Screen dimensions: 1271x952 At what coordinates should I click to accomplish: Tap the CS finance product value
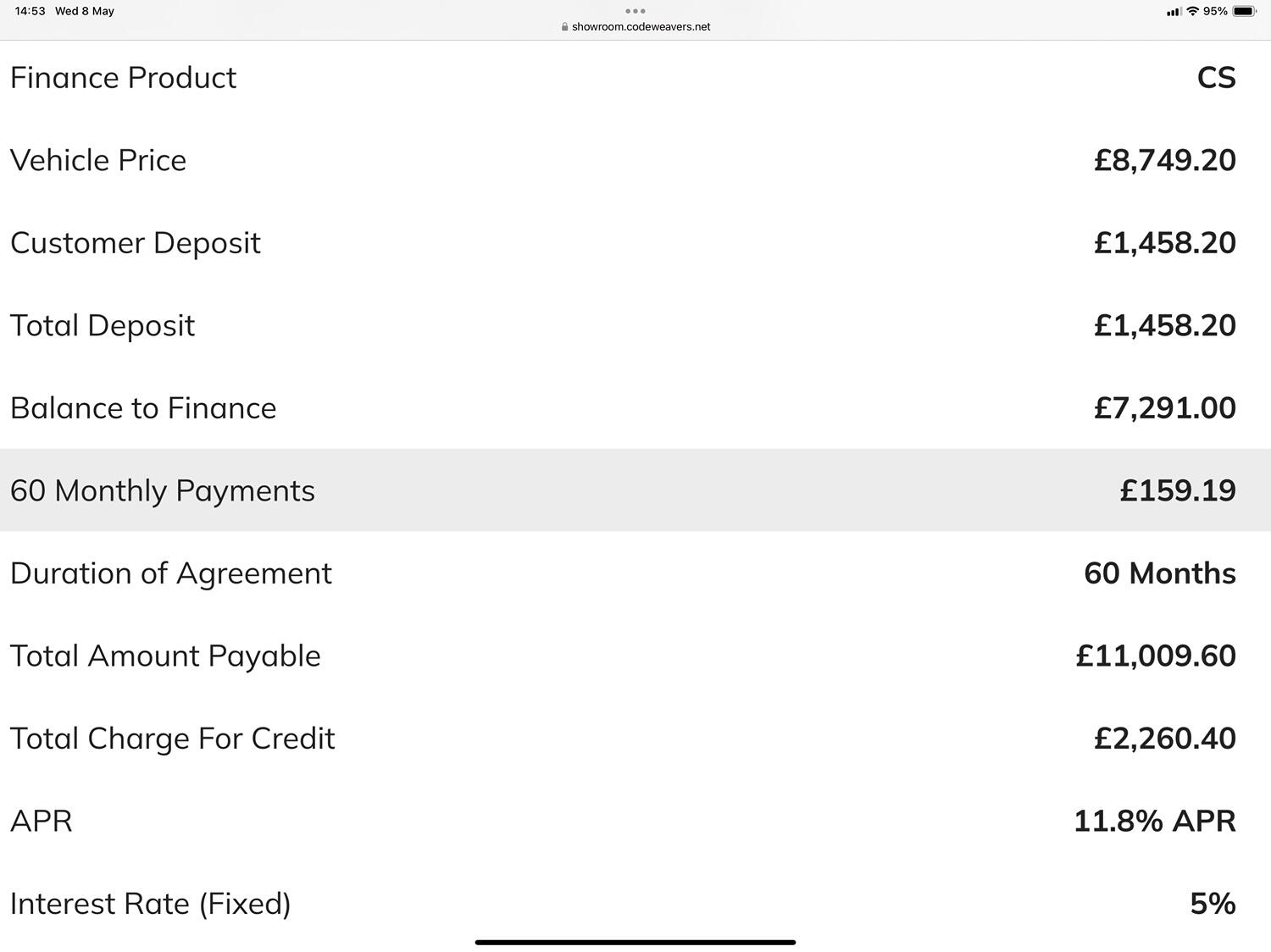(1217, 78)
